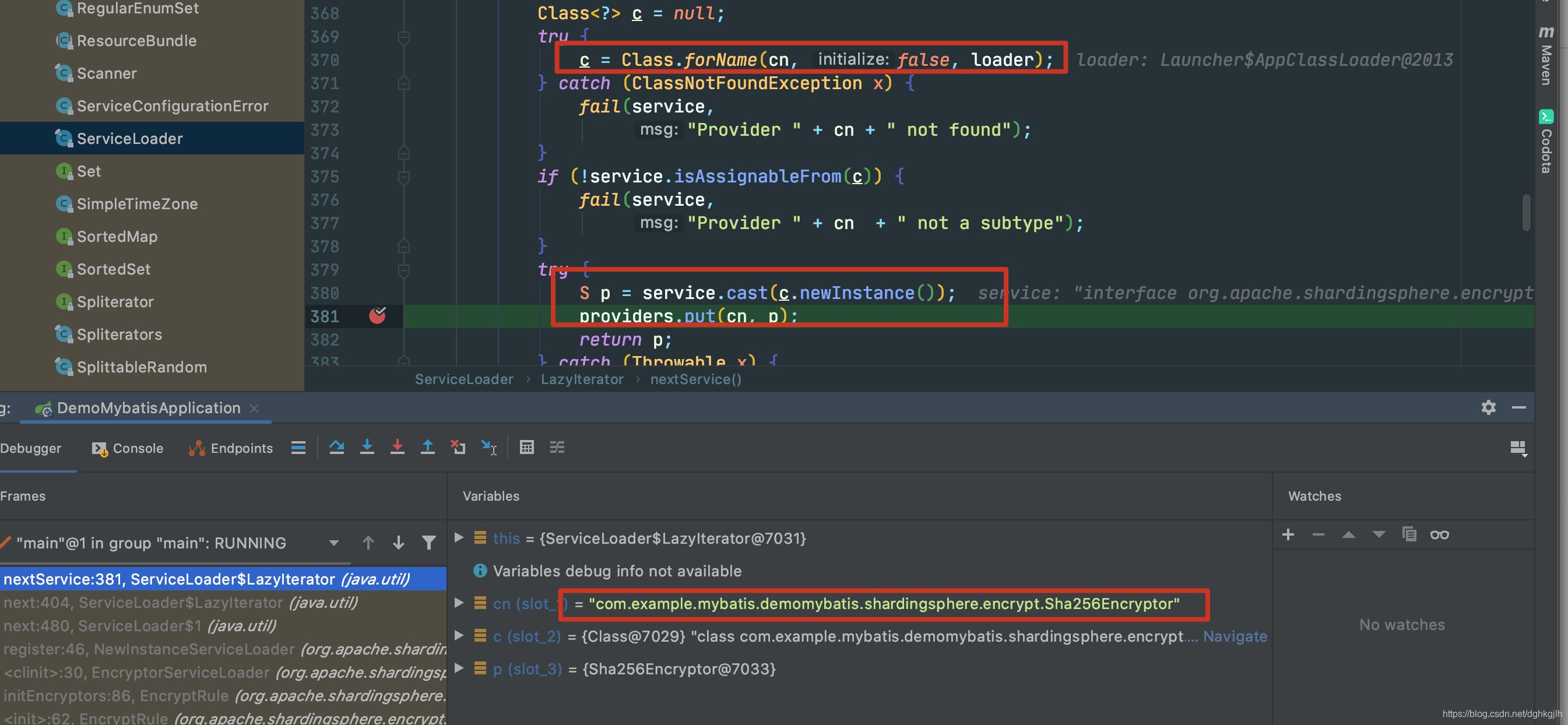Switch to the Console tab
This screenshot has height=725, width=1568.
point(127,448)
